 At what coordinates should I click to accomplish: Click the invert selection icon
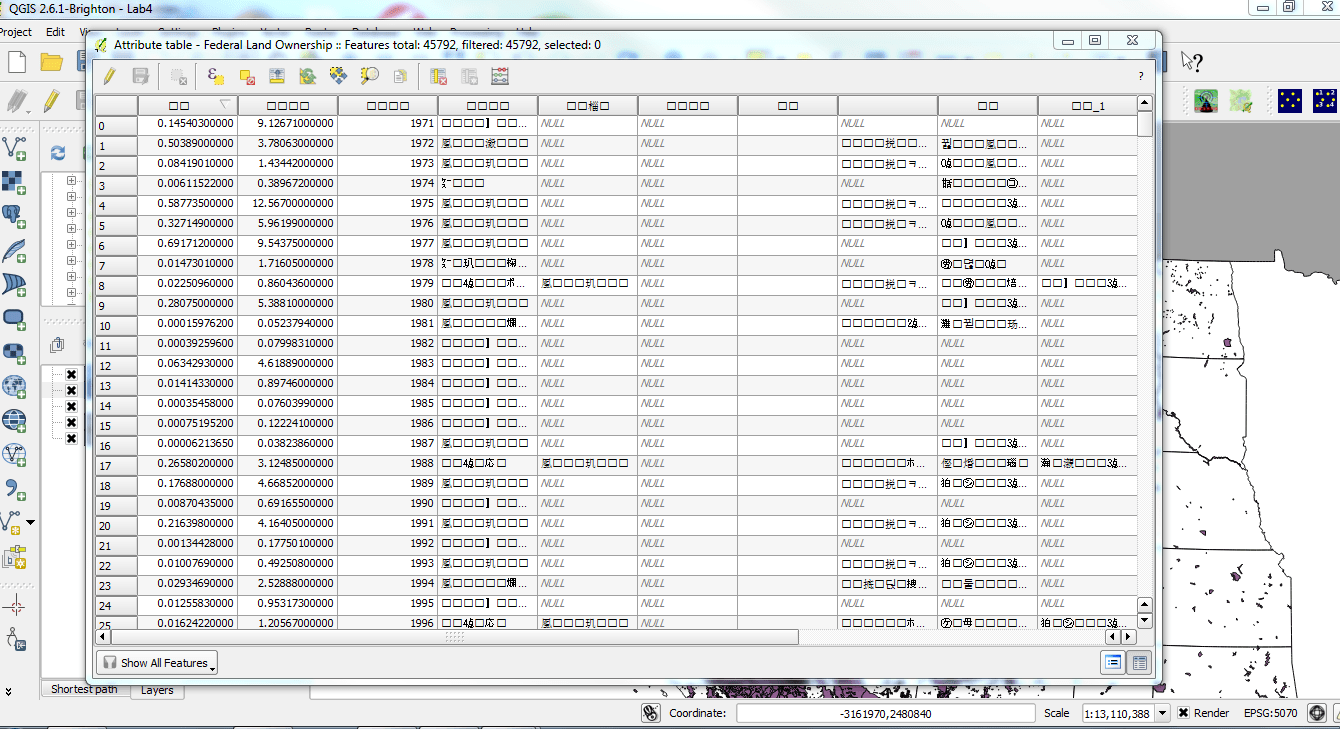pos(308,76)
